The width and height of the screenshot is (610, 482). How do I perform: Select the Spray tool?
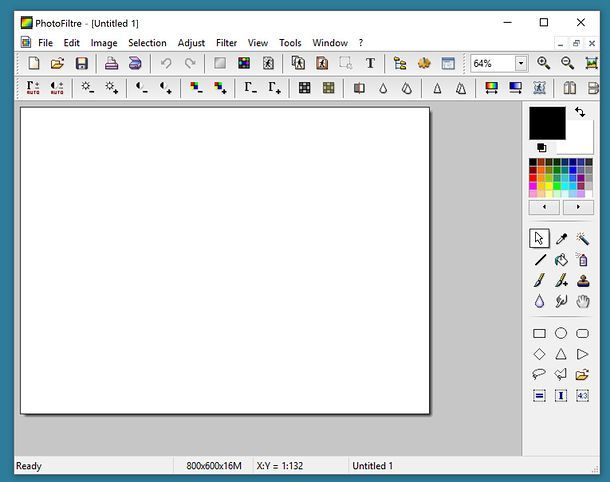[x=582, y=259]
